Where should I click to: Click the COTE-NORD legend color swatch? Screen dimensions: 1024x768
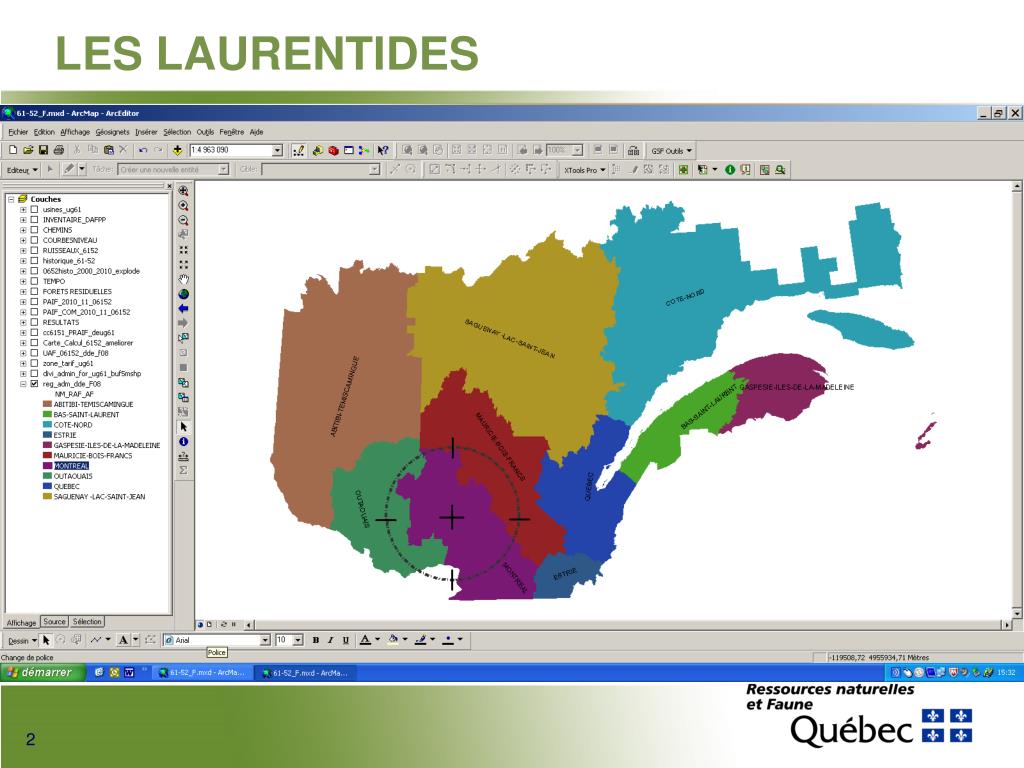47,425
